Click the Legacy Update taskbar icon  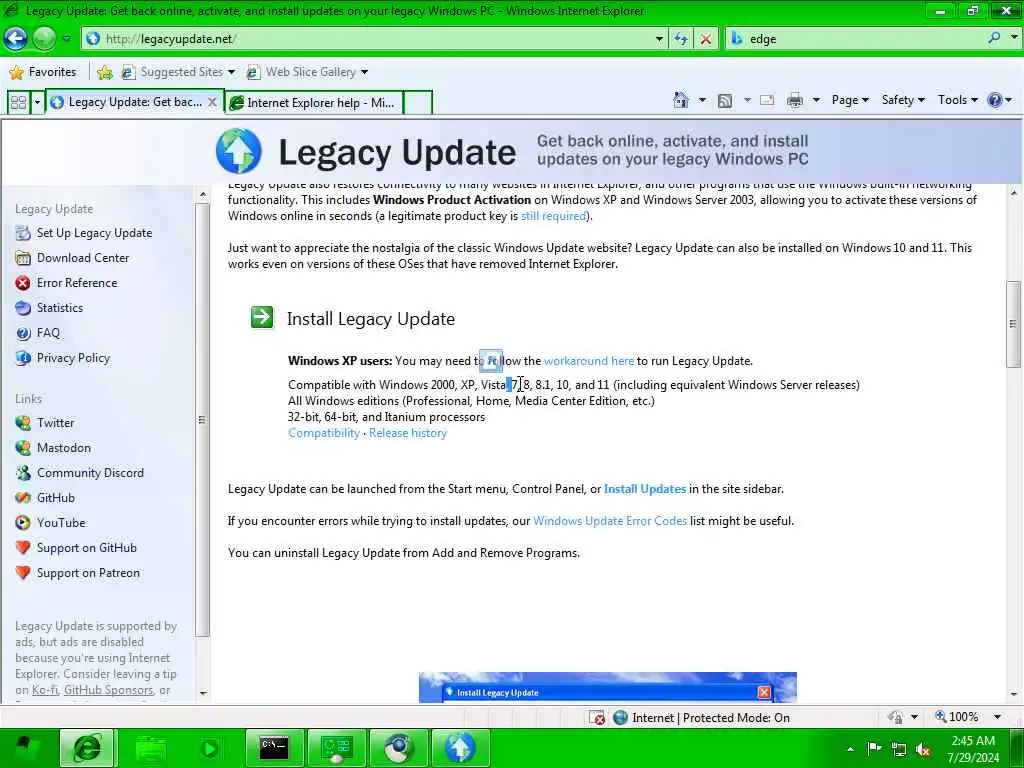[x=460, y=748]
